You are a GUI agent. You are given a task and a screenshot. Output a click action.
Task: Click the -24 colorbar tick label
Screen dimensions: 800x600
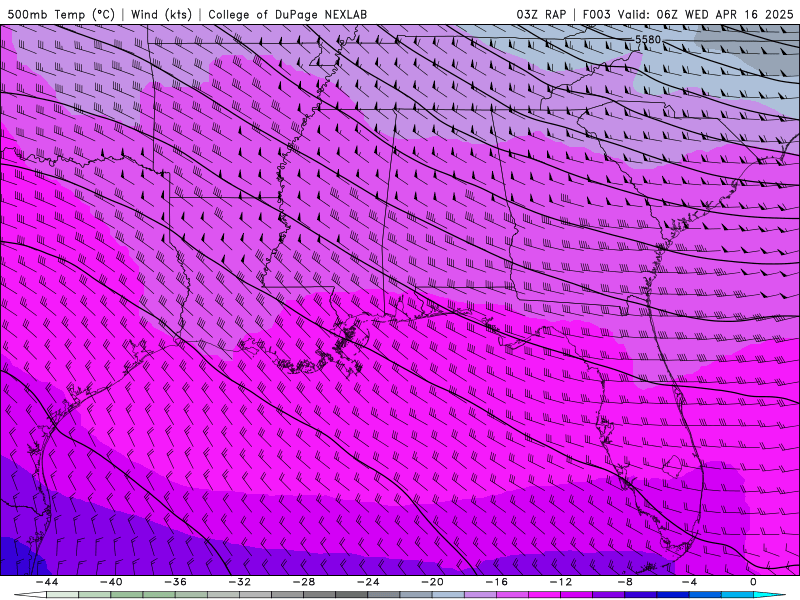[368, 582]
